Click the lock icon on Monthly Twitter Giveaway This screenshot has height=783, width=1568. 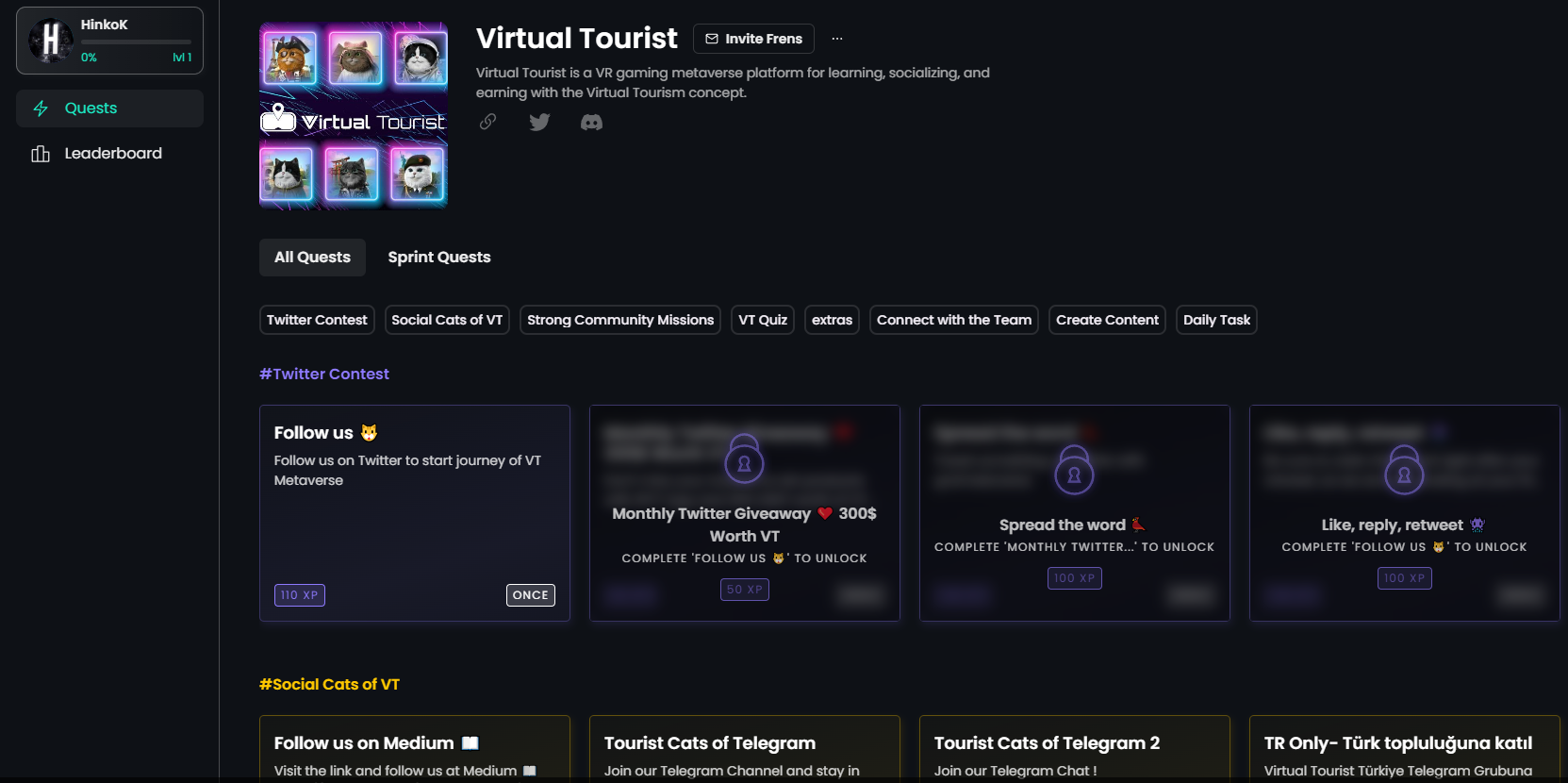(744, 458)
